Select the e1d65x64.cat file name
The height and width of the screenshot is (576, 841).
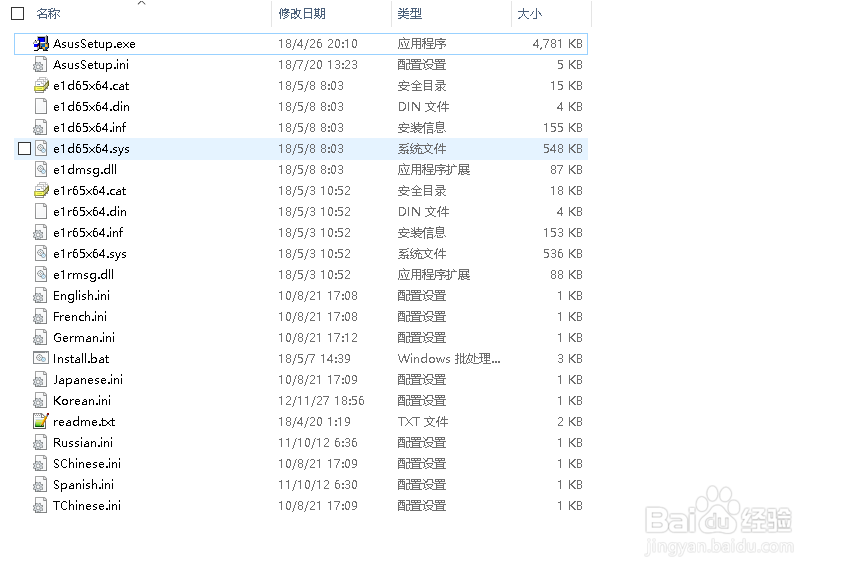(91, 86)
